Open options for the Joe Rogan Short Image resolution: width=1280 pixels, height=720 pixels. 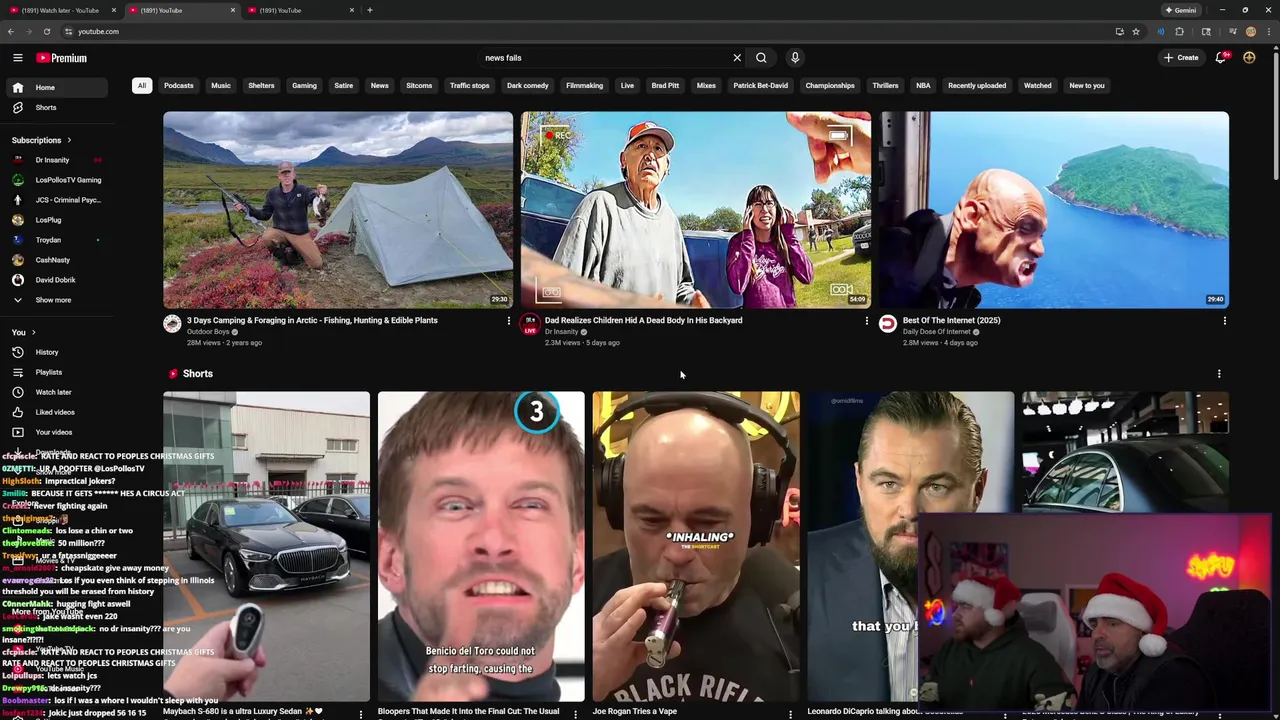coord(790,714)
